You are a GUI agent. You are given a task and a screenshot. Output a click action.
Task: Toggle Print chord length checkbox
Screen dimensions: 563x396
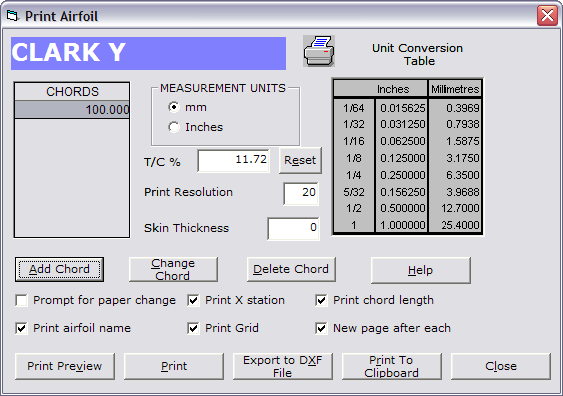point(321,300)
